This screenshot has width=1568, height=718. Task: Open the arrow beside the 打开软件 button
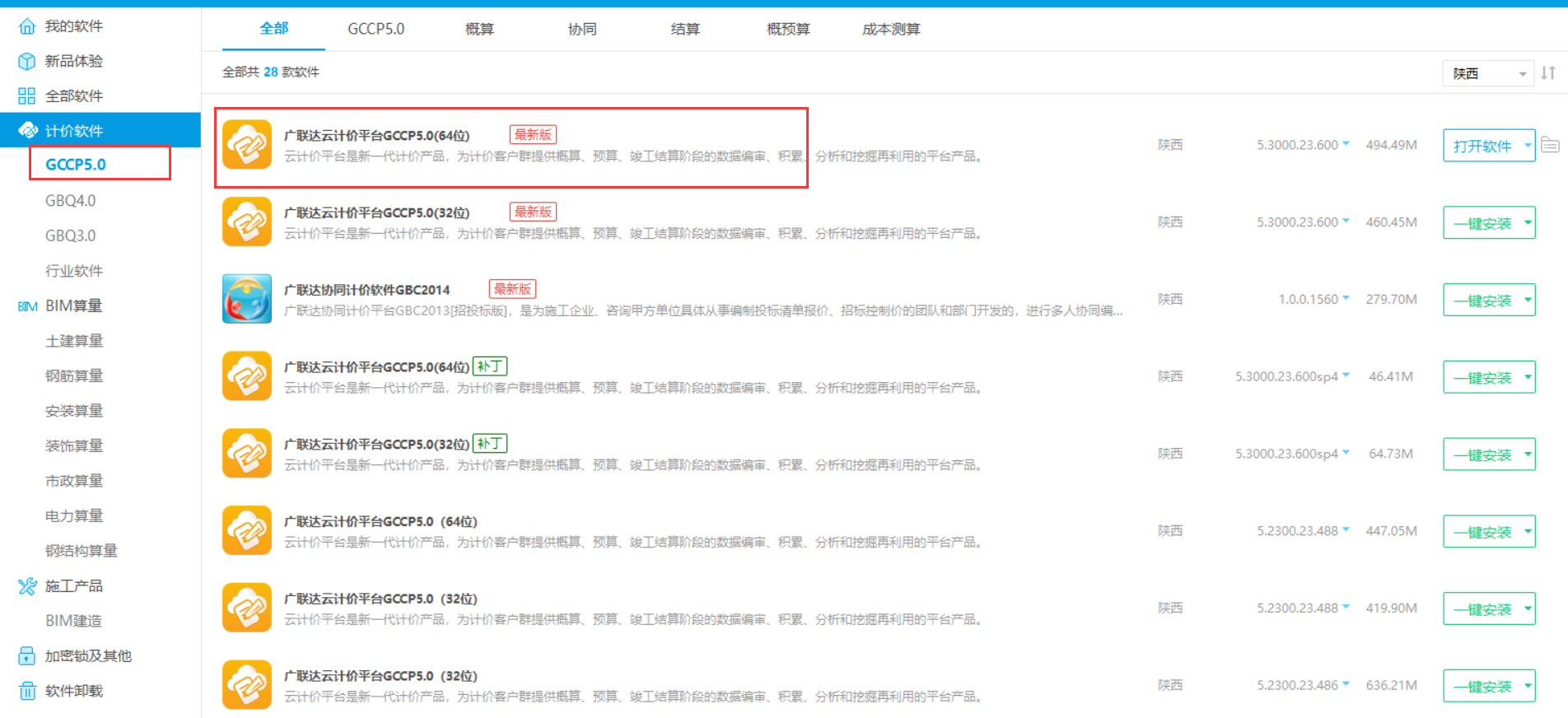click(1528, 146)
